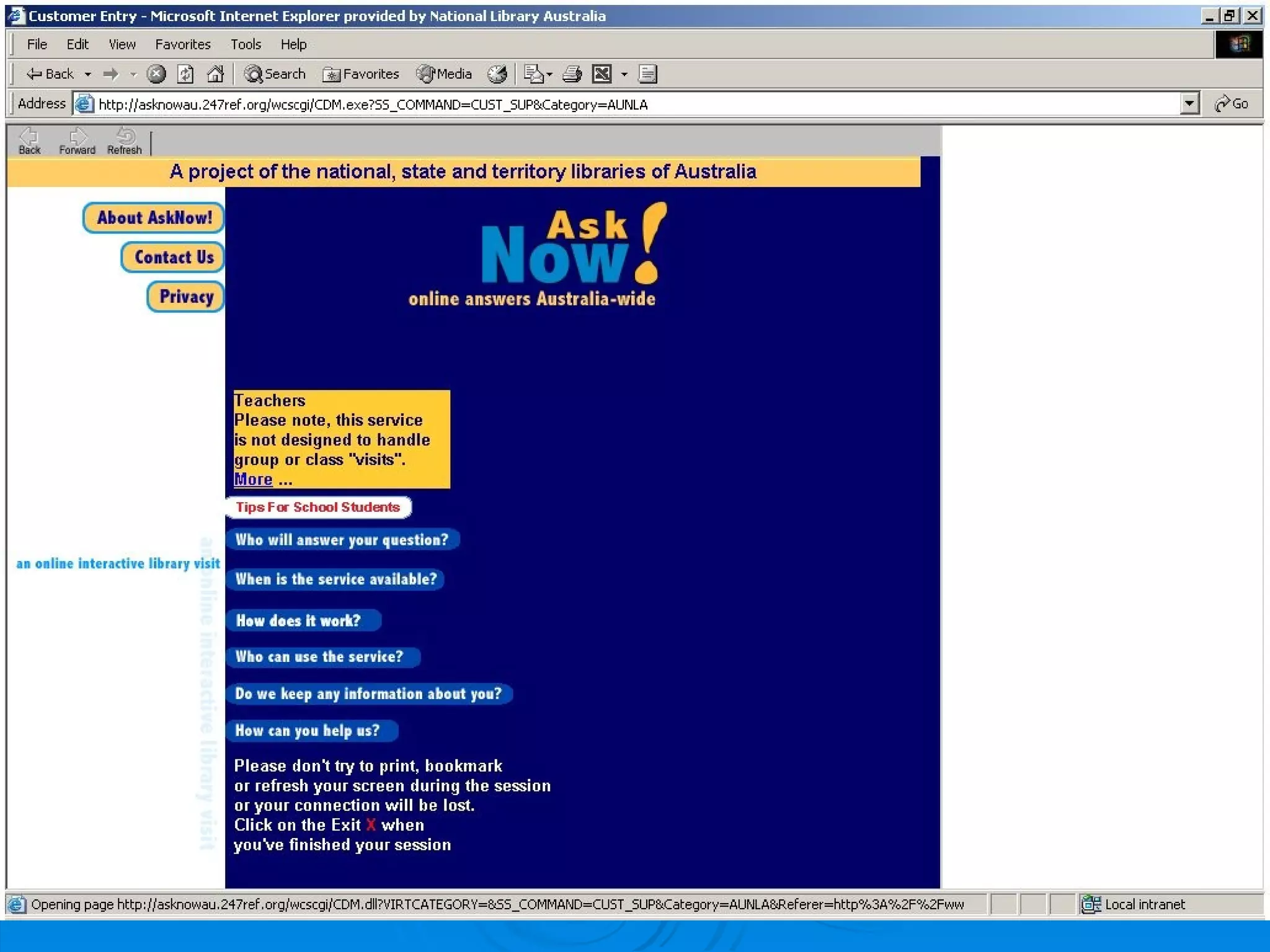
Task: Open the Tools menu
Action: (246, 45)
